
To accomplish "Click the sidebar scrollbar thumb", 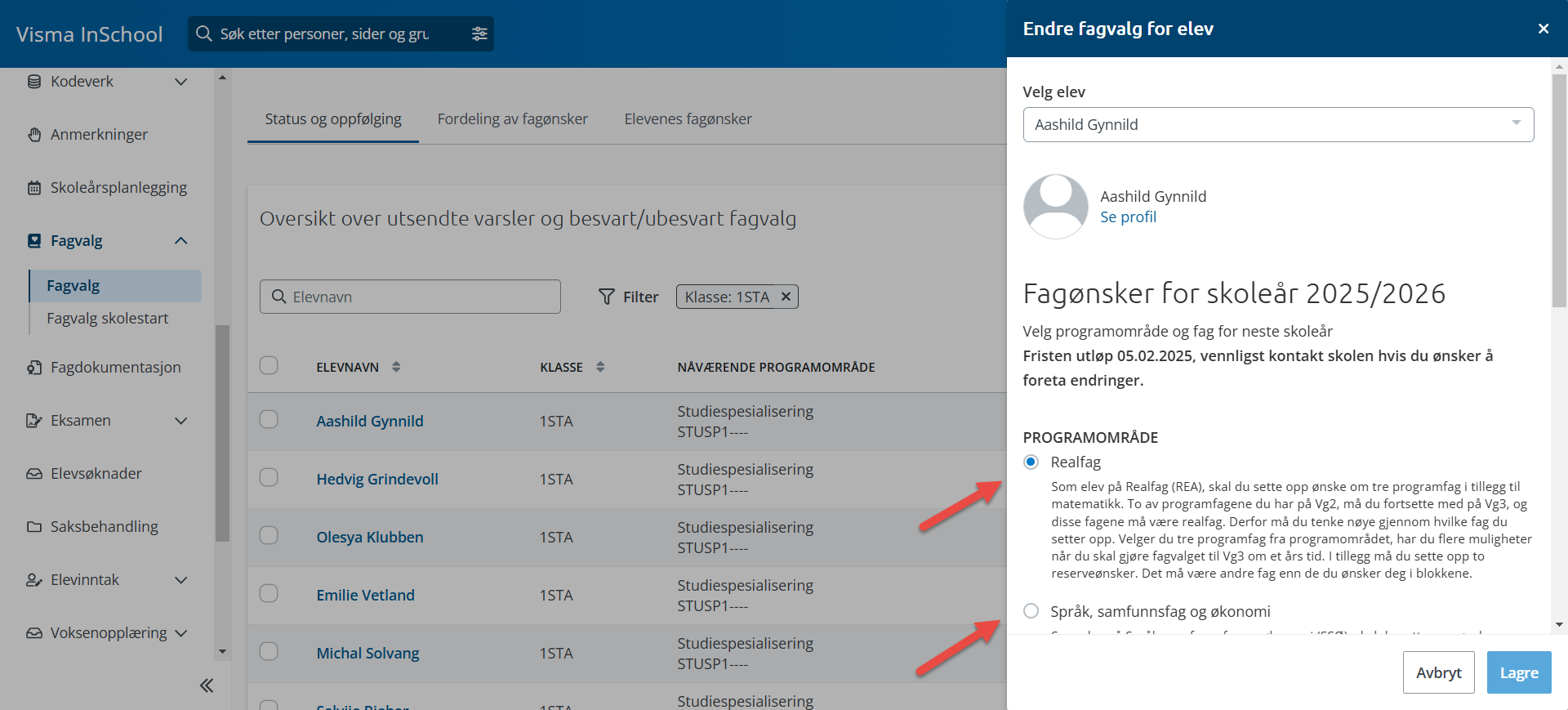I will click(222, 433).
